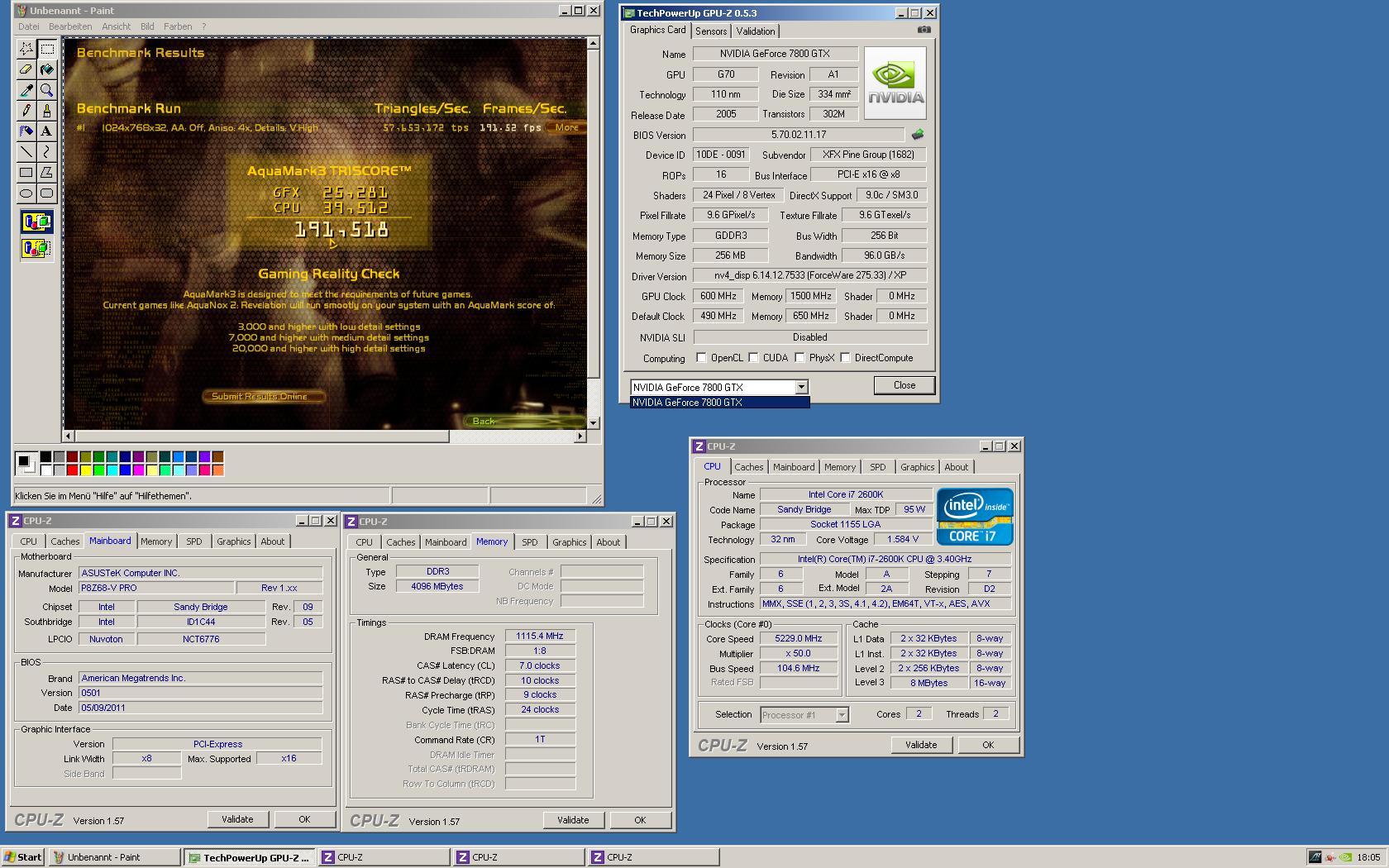Click Validate in the Mainboard CPU-Z window
Viewport: 1389px width, 868px height.
[237, 819]
